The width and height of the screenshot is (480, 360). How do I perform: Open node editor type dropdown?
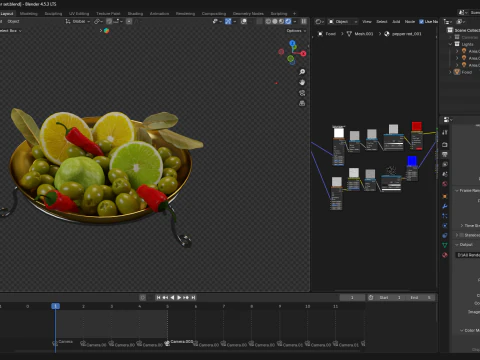pyautogui.click(x=319, y=21)
